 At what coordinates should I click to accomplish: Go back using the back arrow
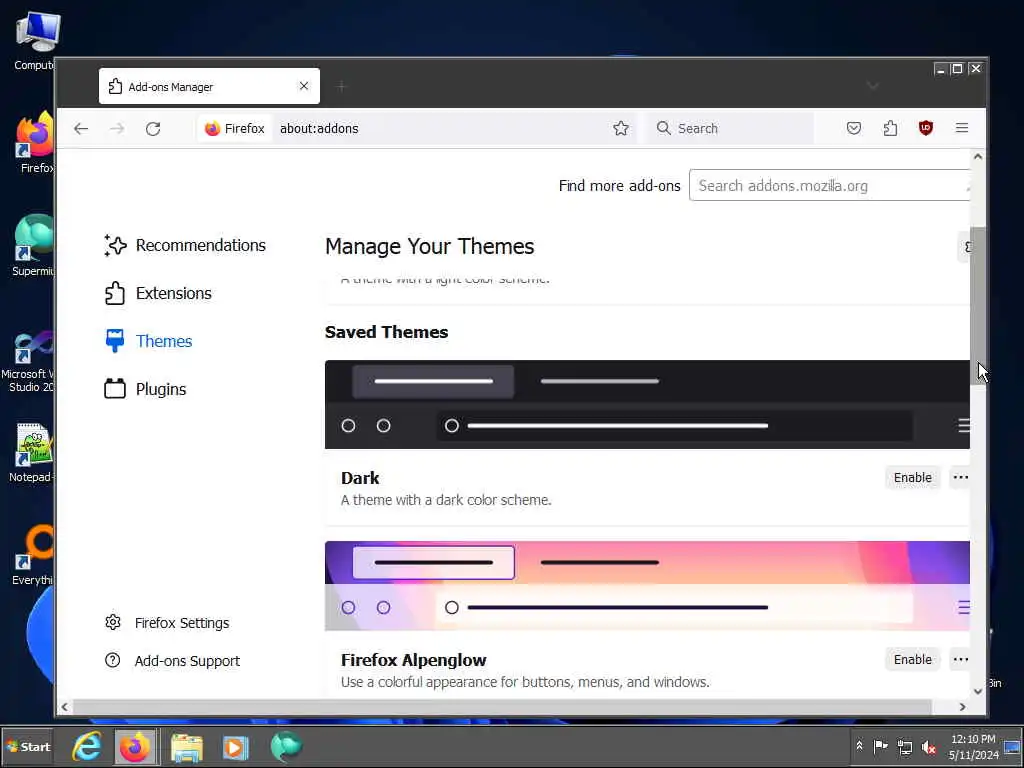(x=81, y=129)
